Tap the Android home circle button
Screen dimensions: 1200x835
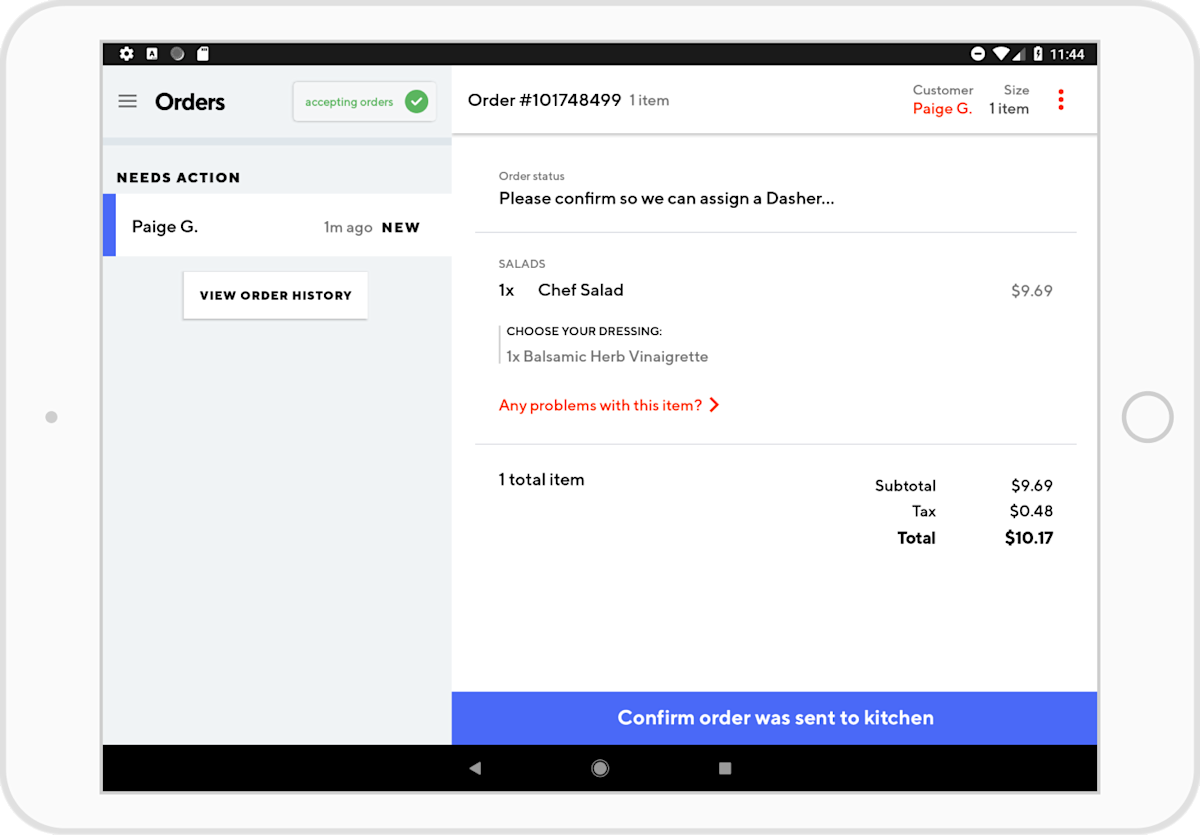600,768
